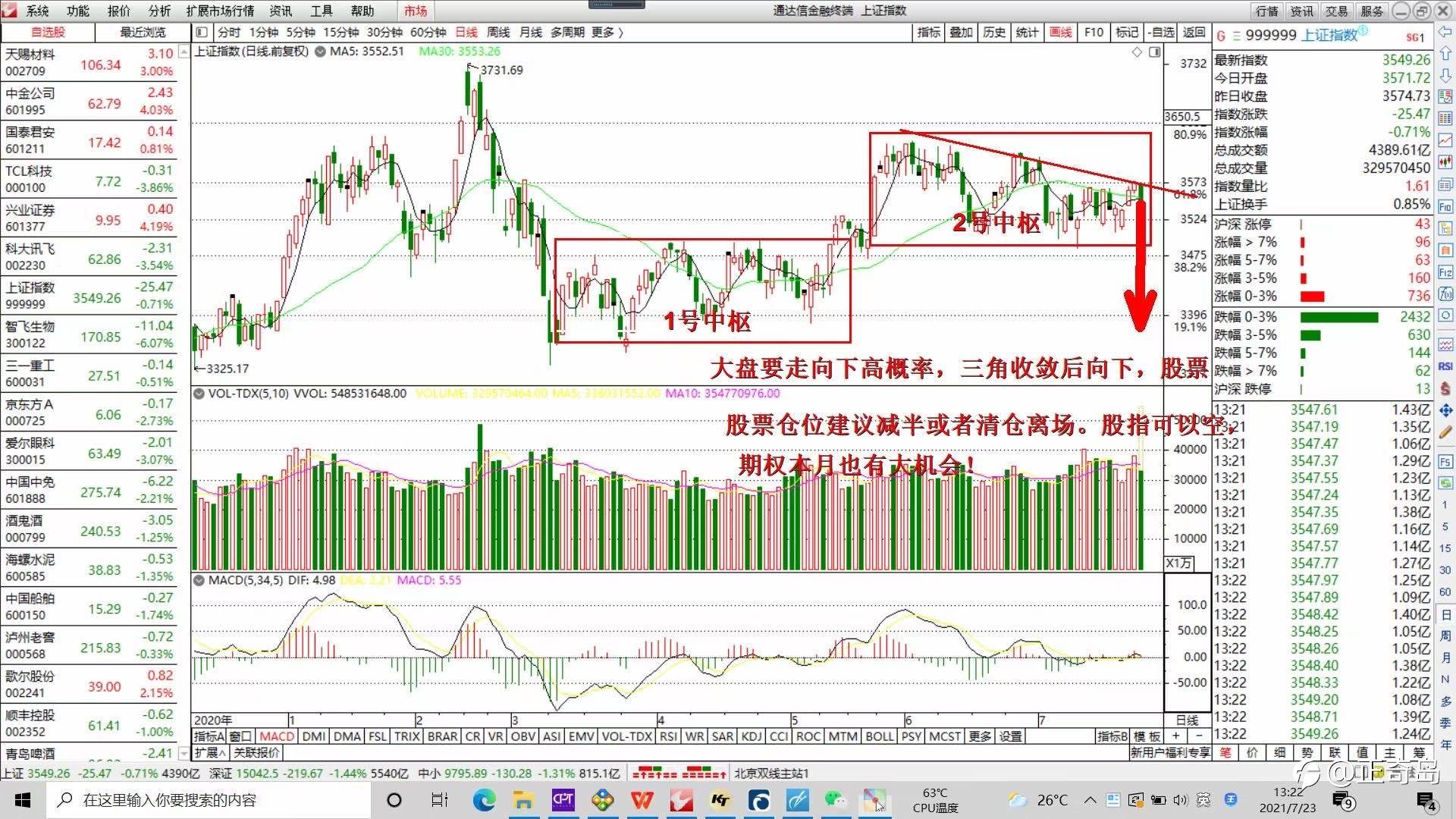
Task: Expand the 更多 period dropdown
Action: [x=607, y=33]
